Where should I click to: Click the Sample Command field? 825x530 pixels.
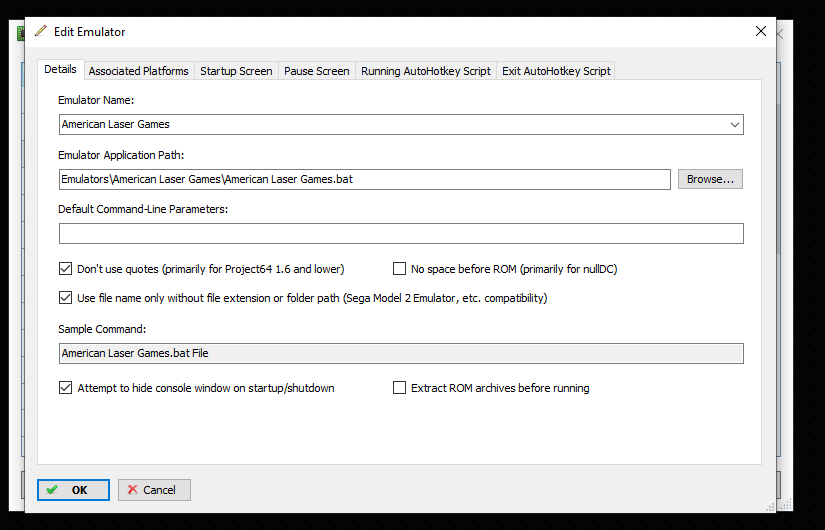401,353
